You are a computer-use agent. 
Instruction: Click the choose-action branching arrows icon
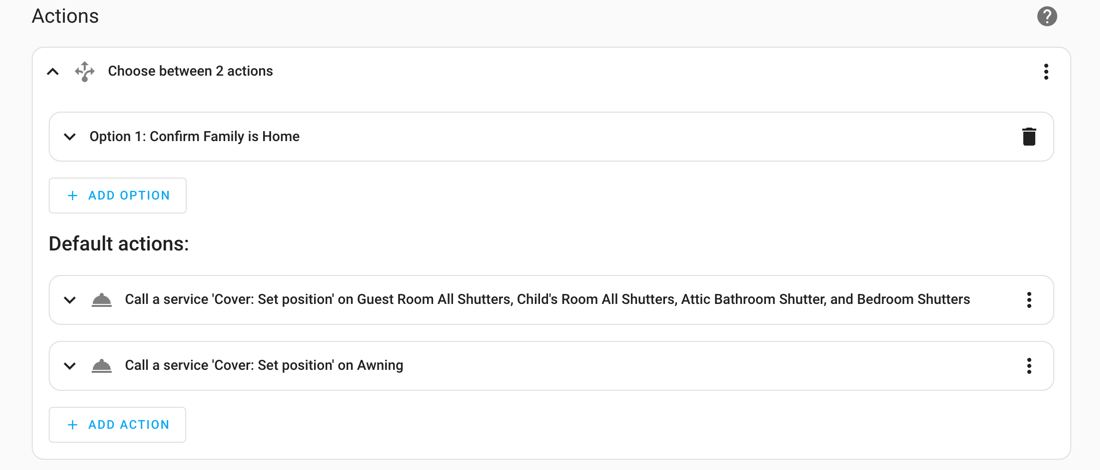(84, 72)
